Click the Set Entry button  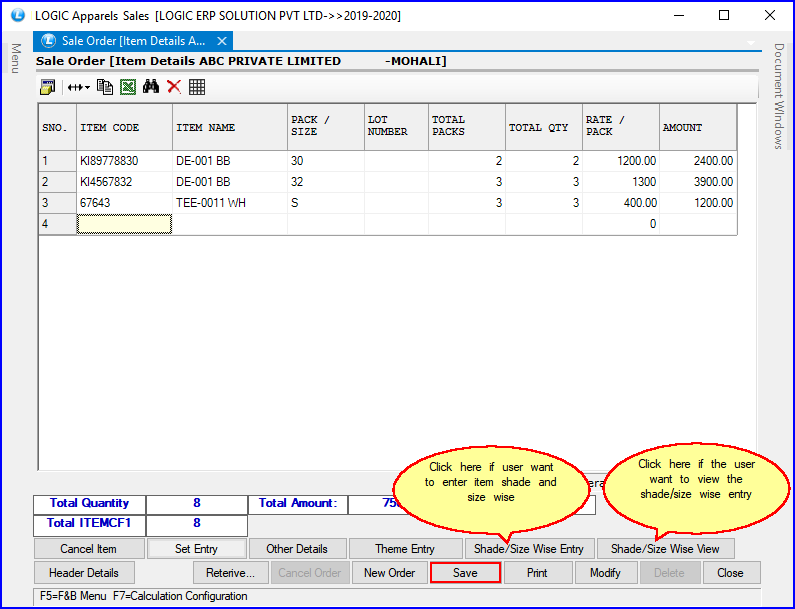pos(196,549)
